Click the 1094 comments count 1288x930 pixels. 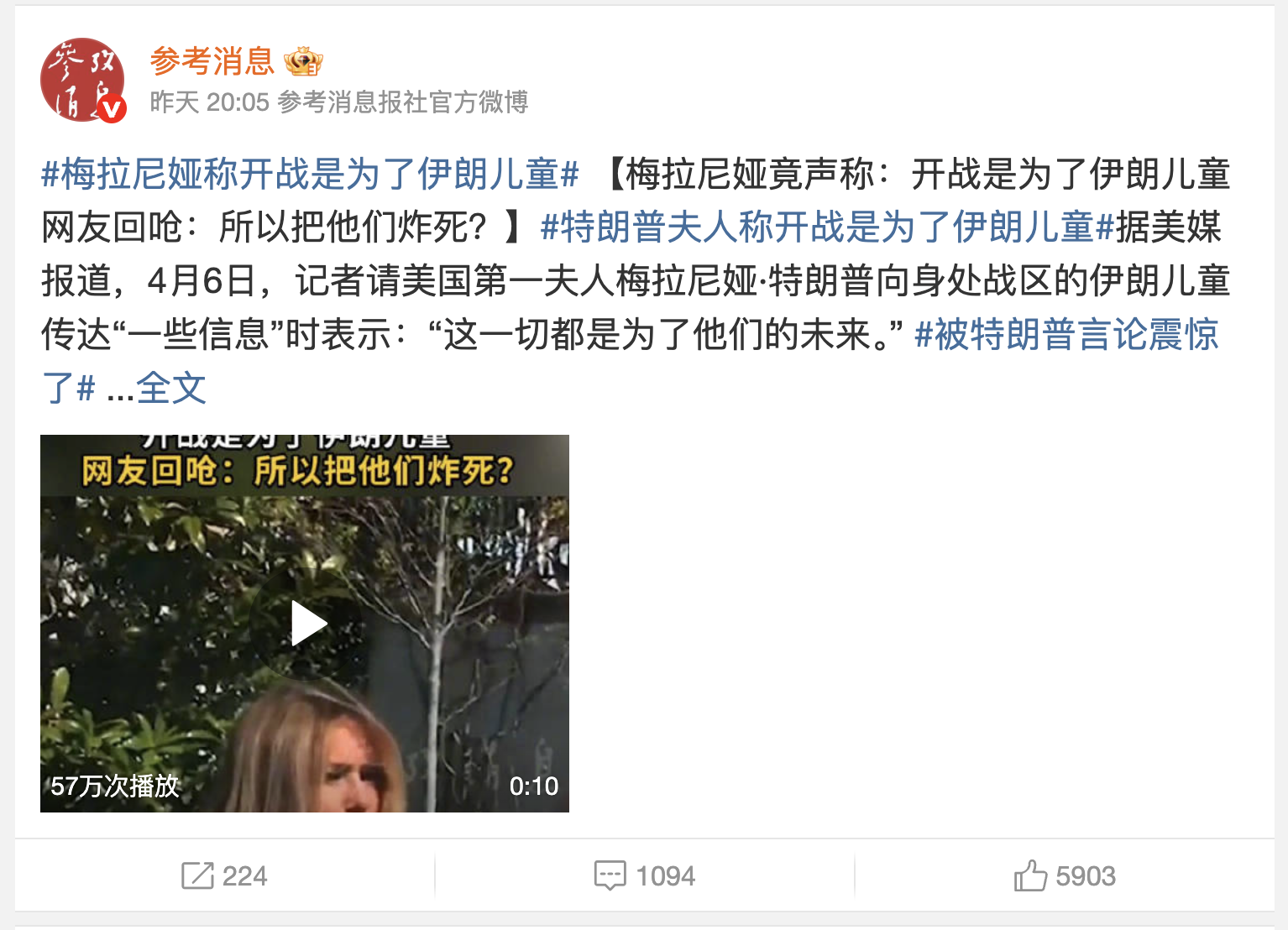pos(665,876)
